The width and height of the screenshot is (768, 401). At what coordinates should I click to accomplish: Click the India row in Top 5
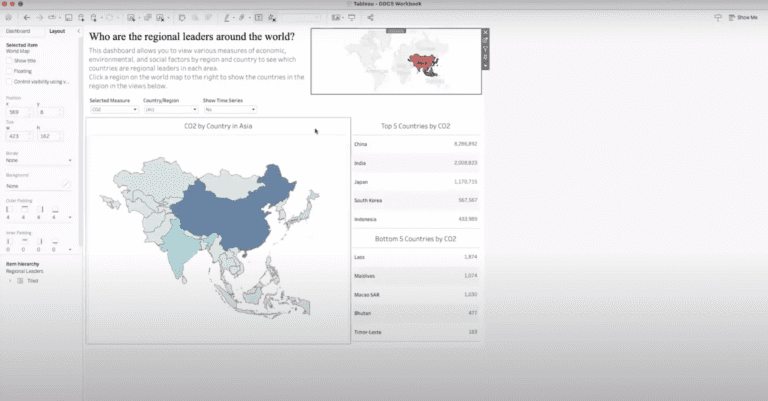[415, 163]
